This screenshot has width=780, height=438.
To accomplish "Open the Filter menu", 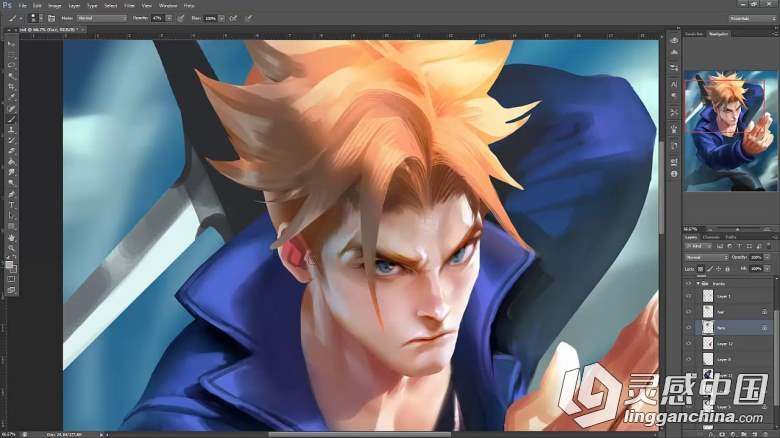I will click(x=129, y=5).
